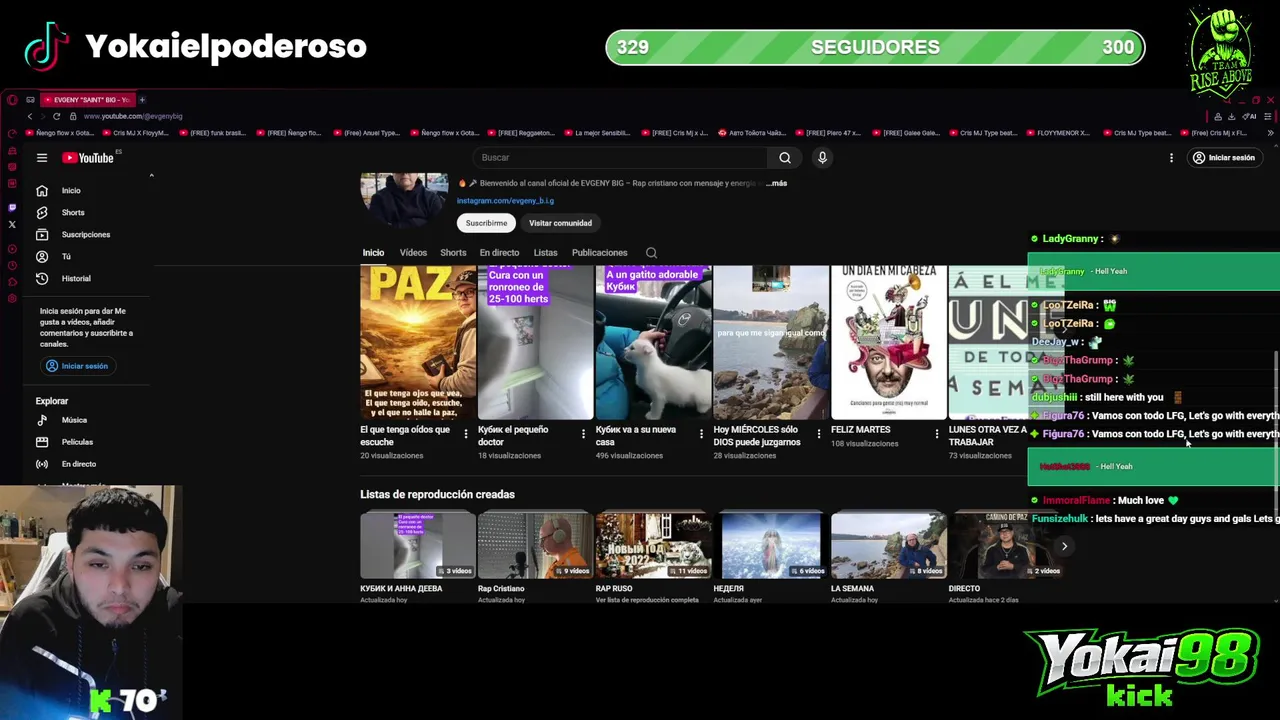Switch to the Vídeos channel tab

[x=413, y=253]
